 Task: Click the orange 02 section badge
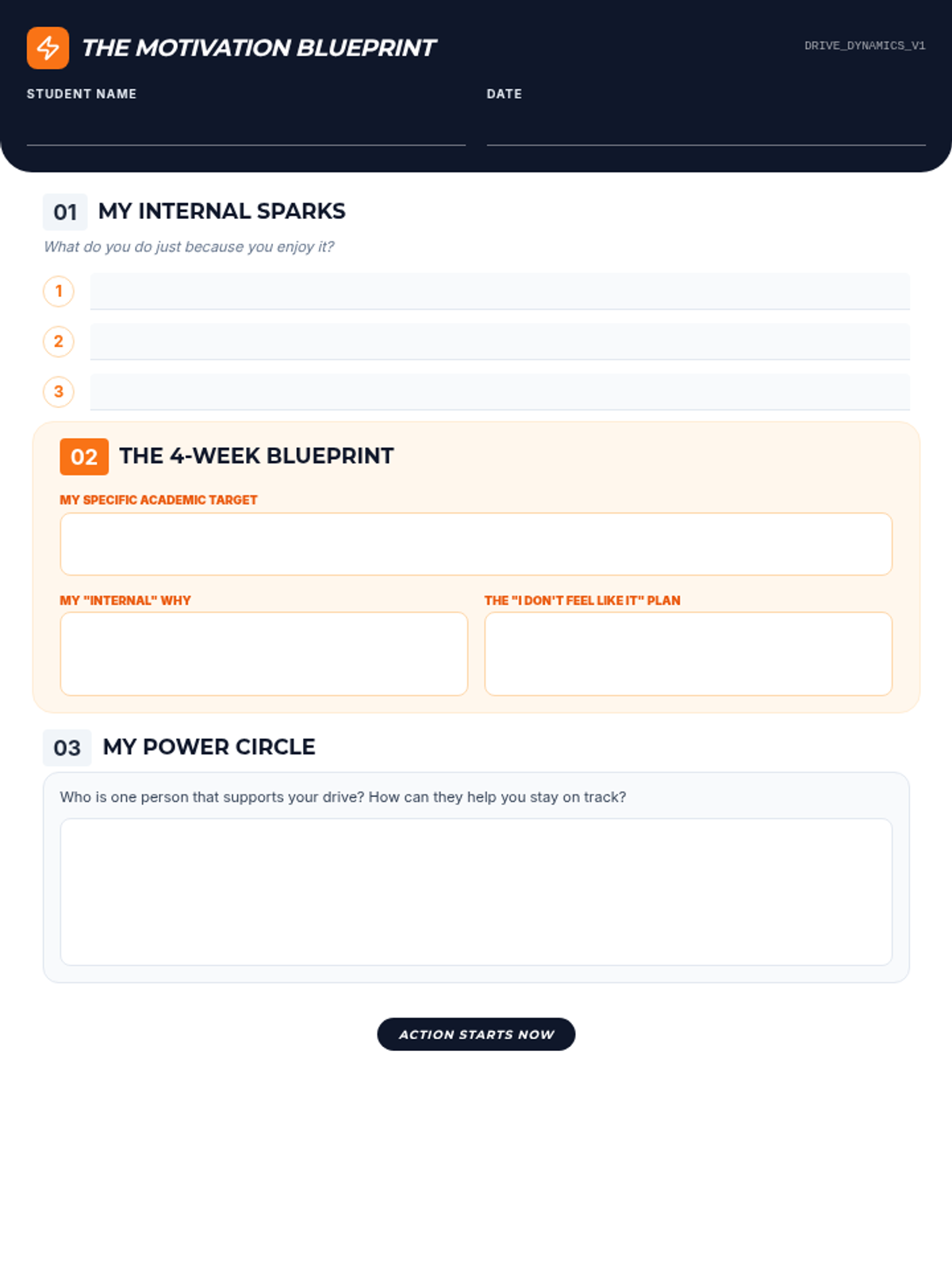pos(84,456)
